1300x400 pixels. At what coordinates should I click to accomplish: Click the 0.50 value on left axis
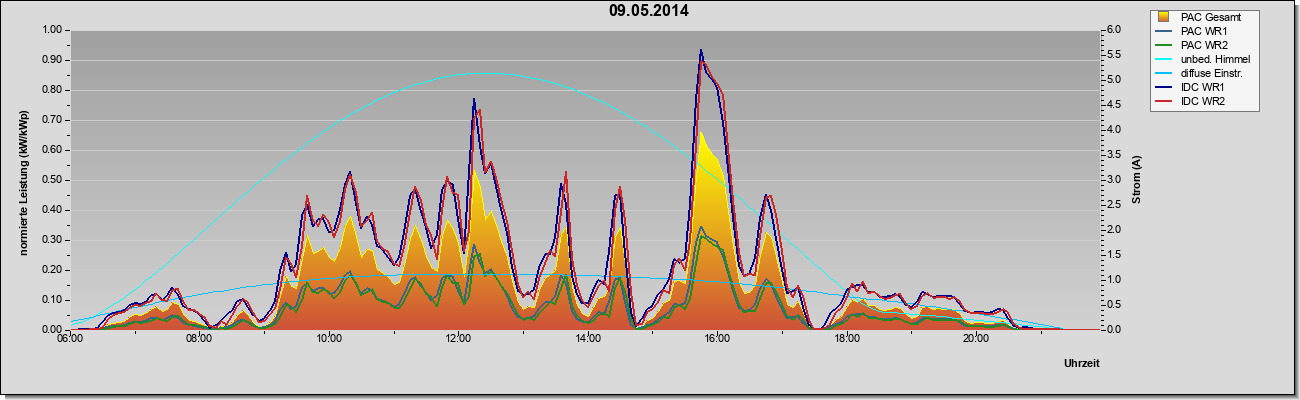[52, 180]
